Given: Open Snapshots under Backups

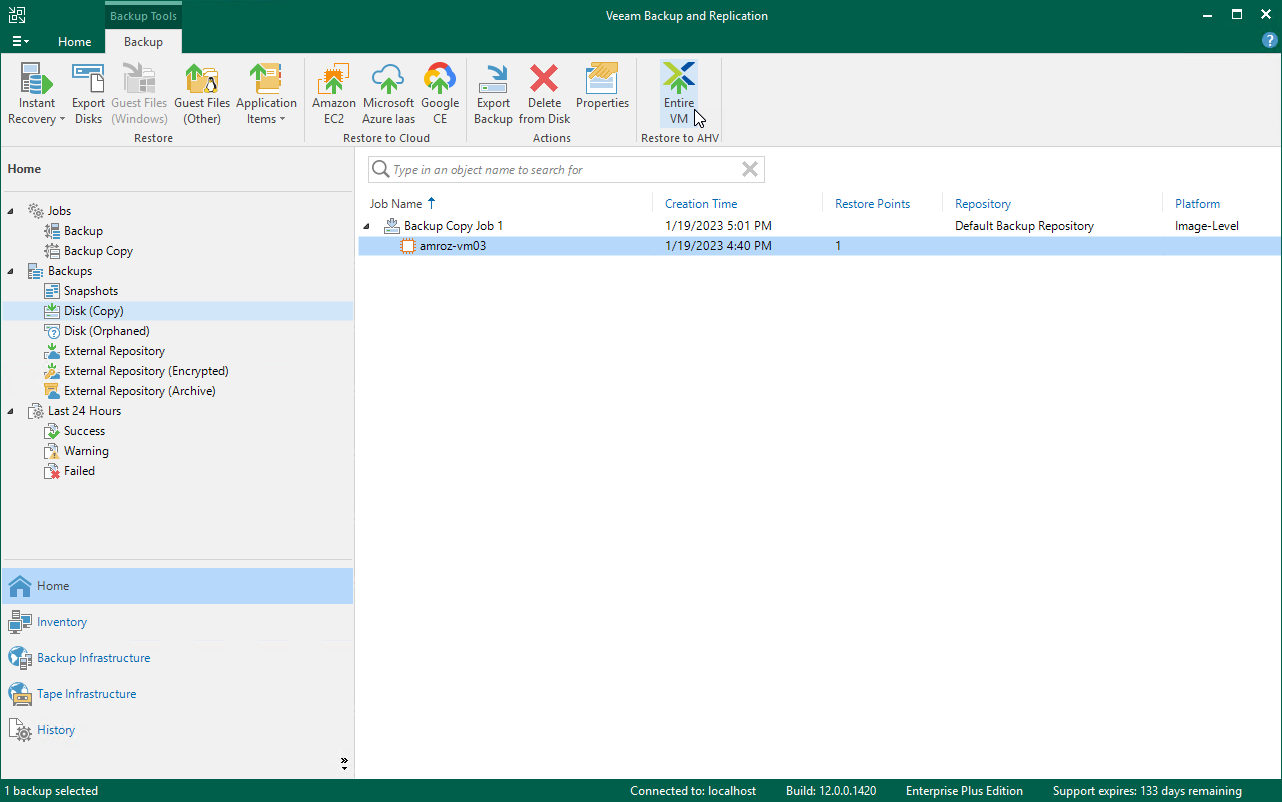Looking at the screenshot, I should pos(90,291).
